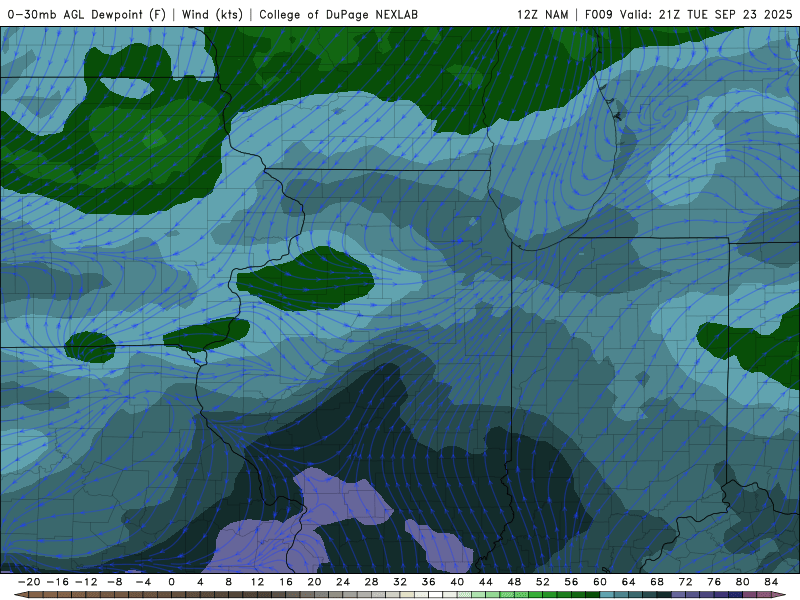Click the '64' legend value
Screen dimensions: 800x600
629,582
